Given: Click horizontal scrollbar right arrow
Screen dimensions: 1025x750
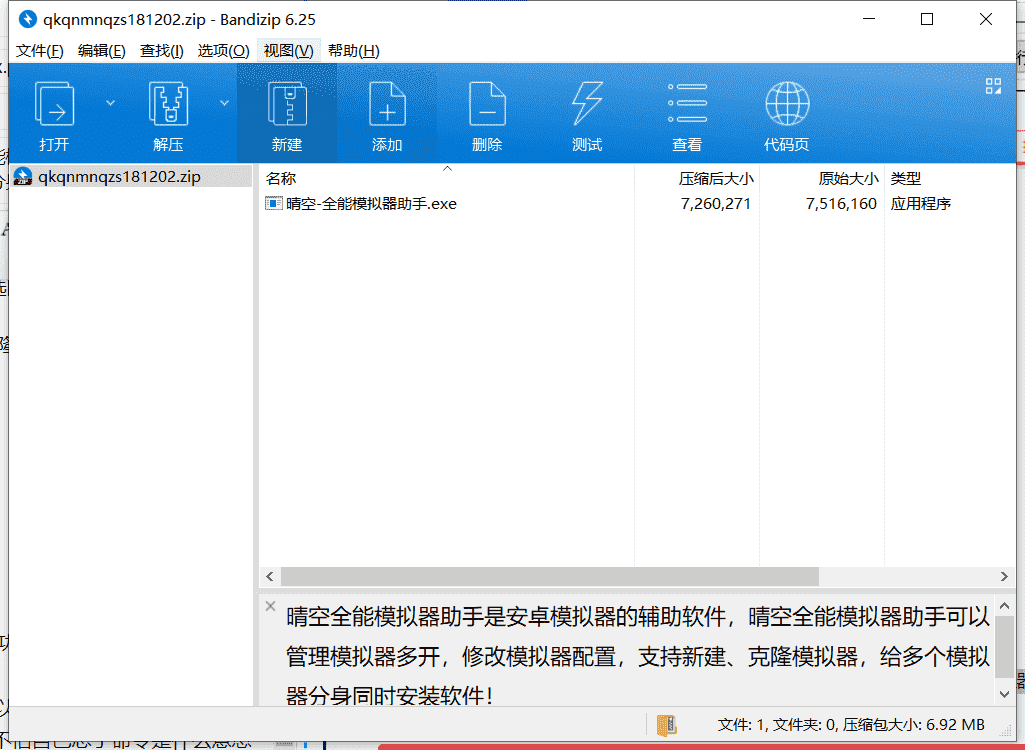Looking at the screenshot, I should pyautogui.click(x=1004, y=577).
